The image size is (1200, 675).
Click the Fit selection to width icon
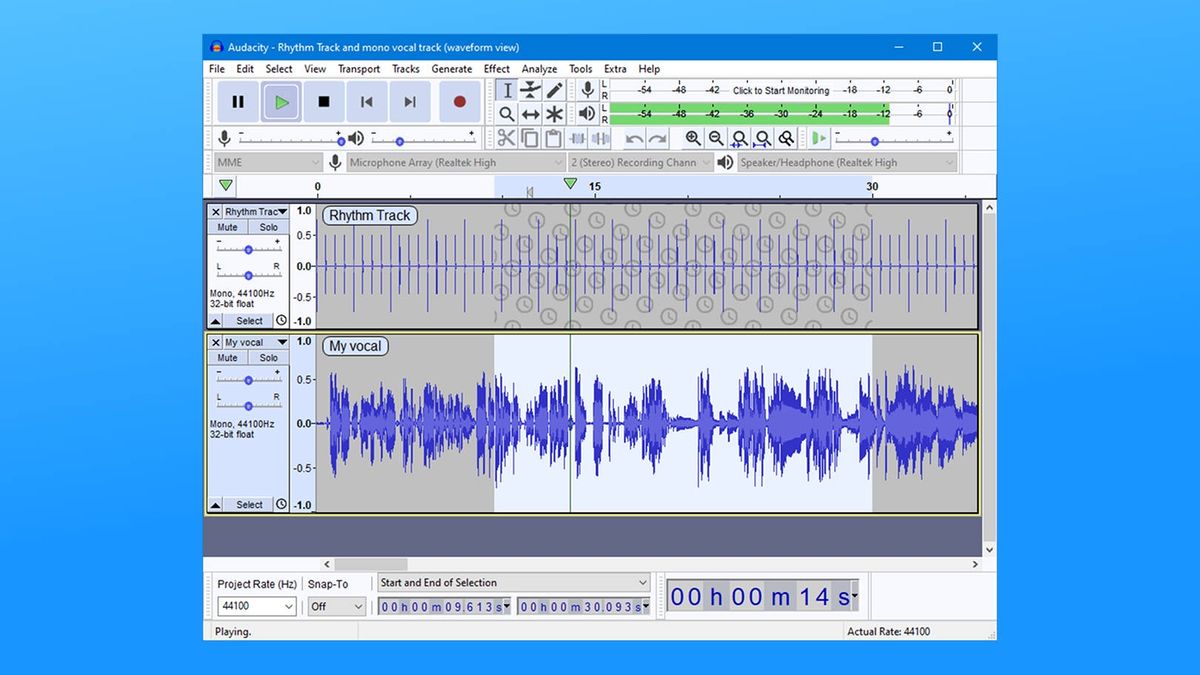coord(739,138)
